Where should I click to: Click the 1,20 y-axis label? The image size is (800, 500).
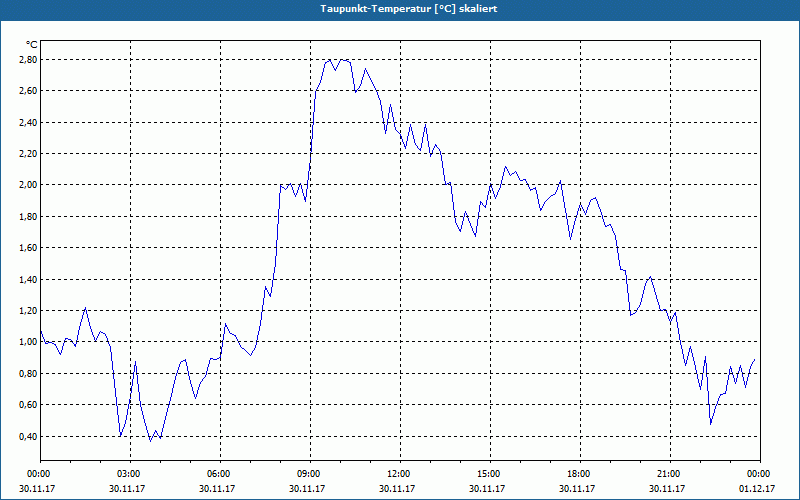pos(30,311)
